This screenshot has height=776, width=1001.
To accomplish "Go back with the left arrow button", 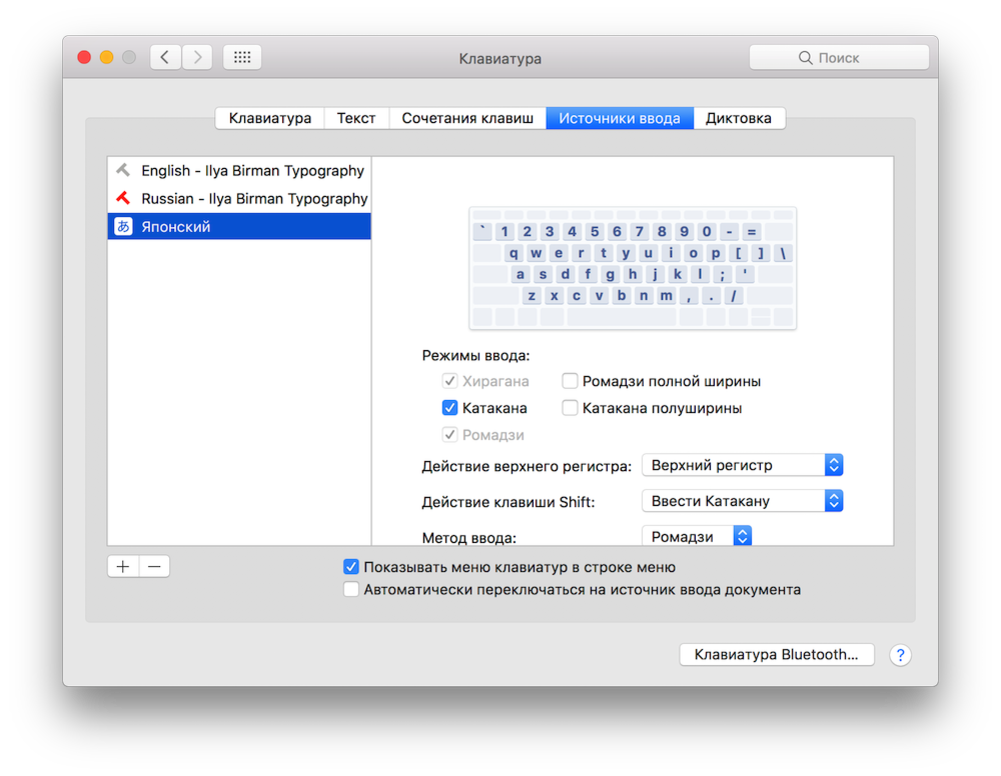I will coord(165,57).
